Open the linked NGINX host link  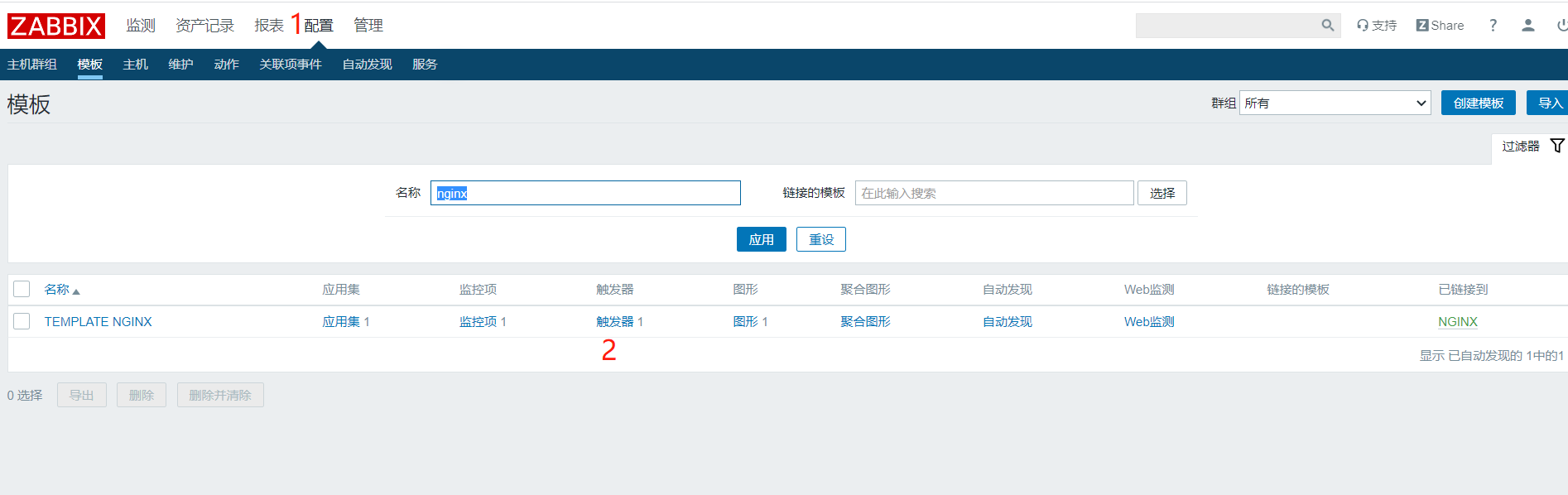1458,321
